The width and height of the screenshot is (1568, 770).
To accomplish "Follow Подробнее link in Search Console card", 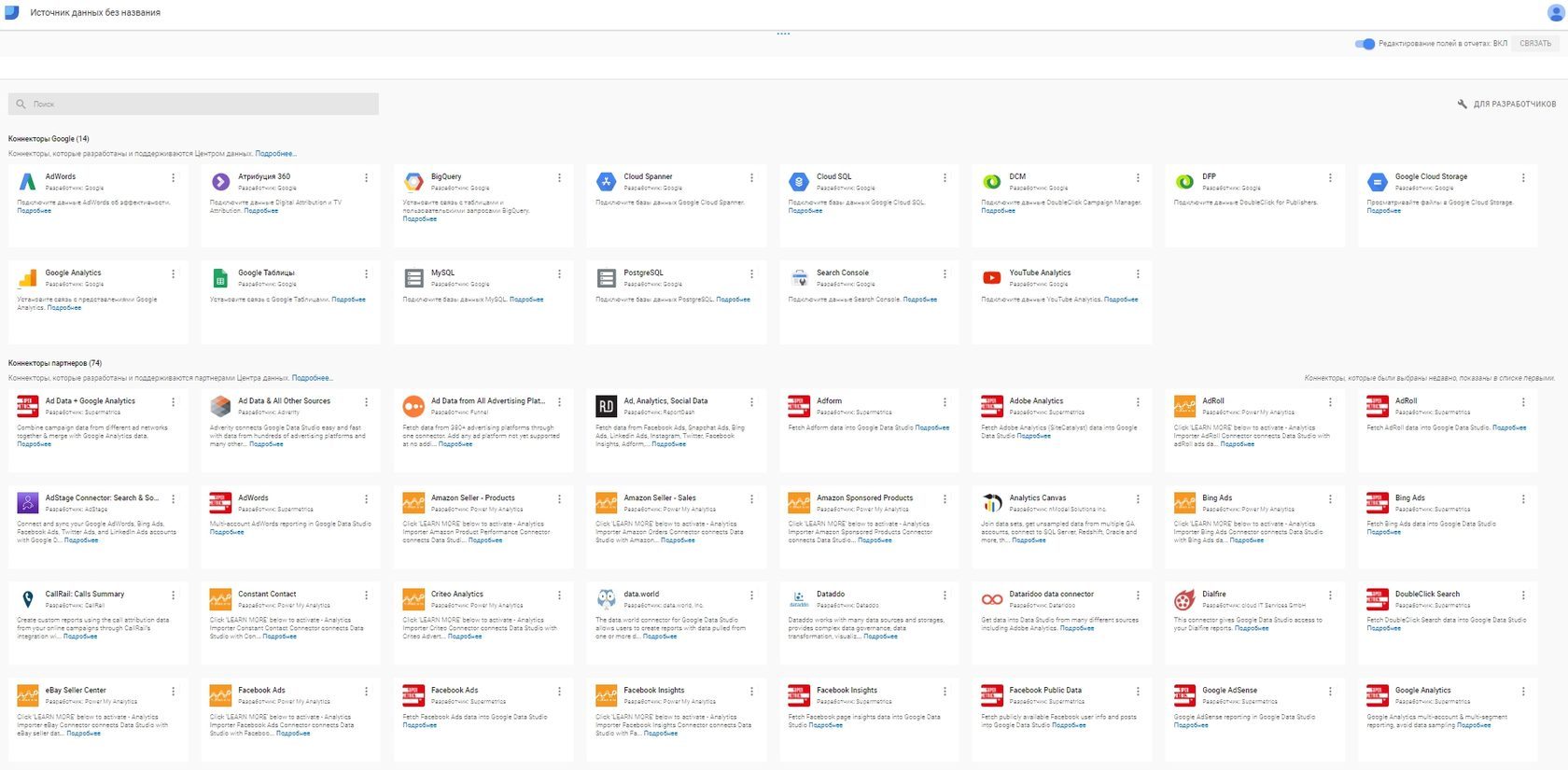I will [920, 300].
